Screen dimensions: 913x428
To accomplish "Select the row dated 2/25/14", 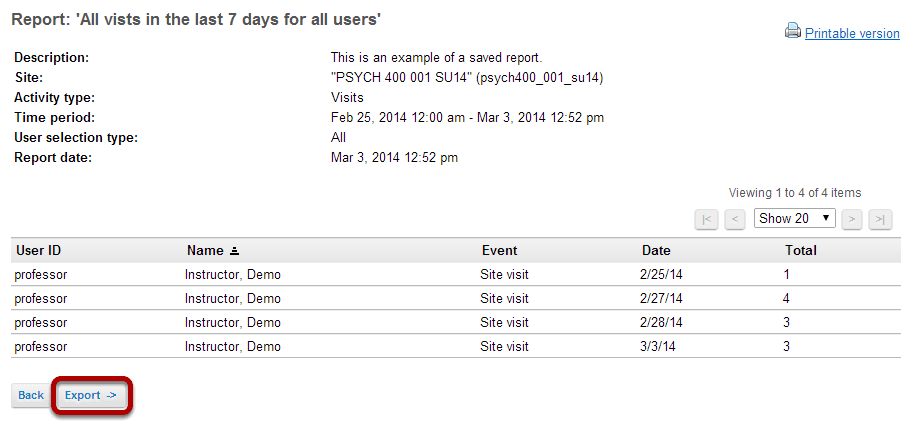I will 456,274.
